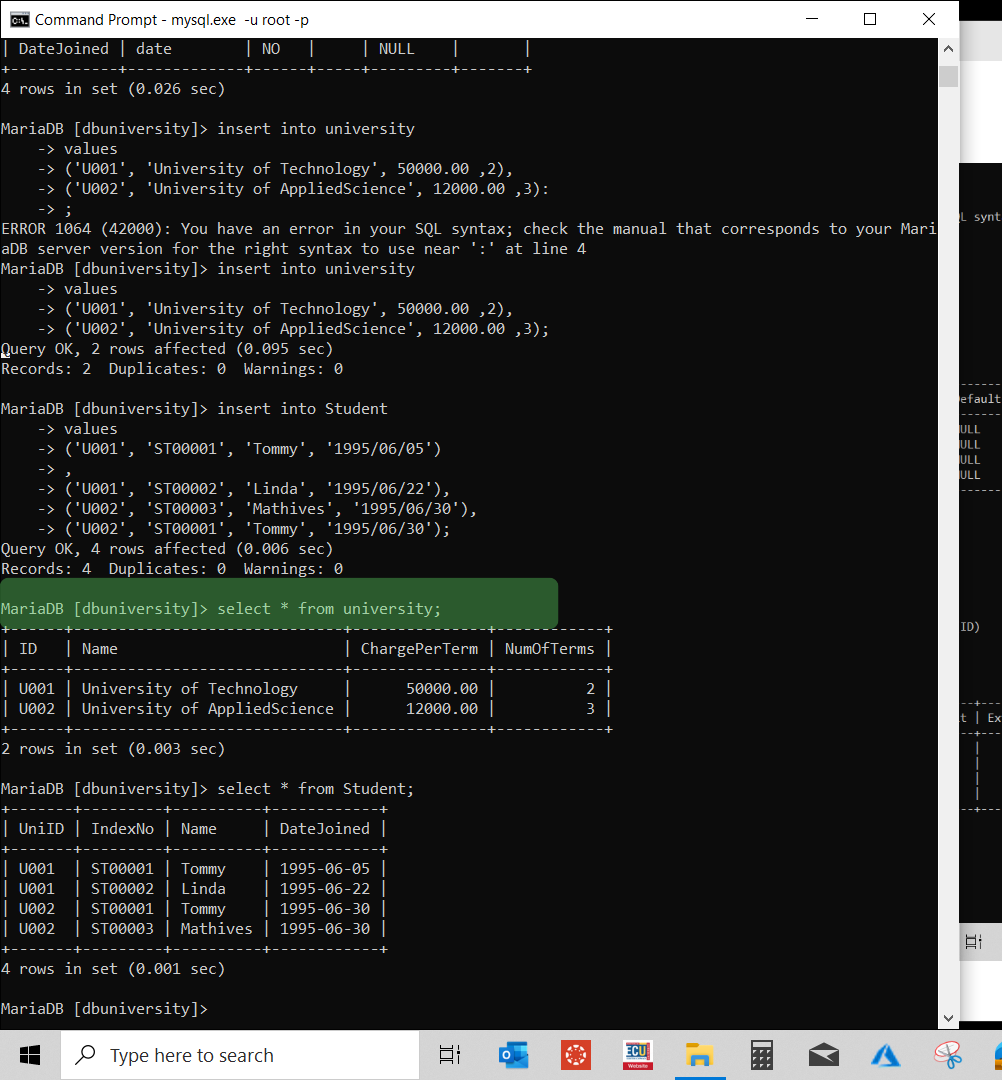Click the ERROR 1064 syntax error message
Viewport: 1002px width, 1080px height.
pyautogui.click(x=400, y=228)
